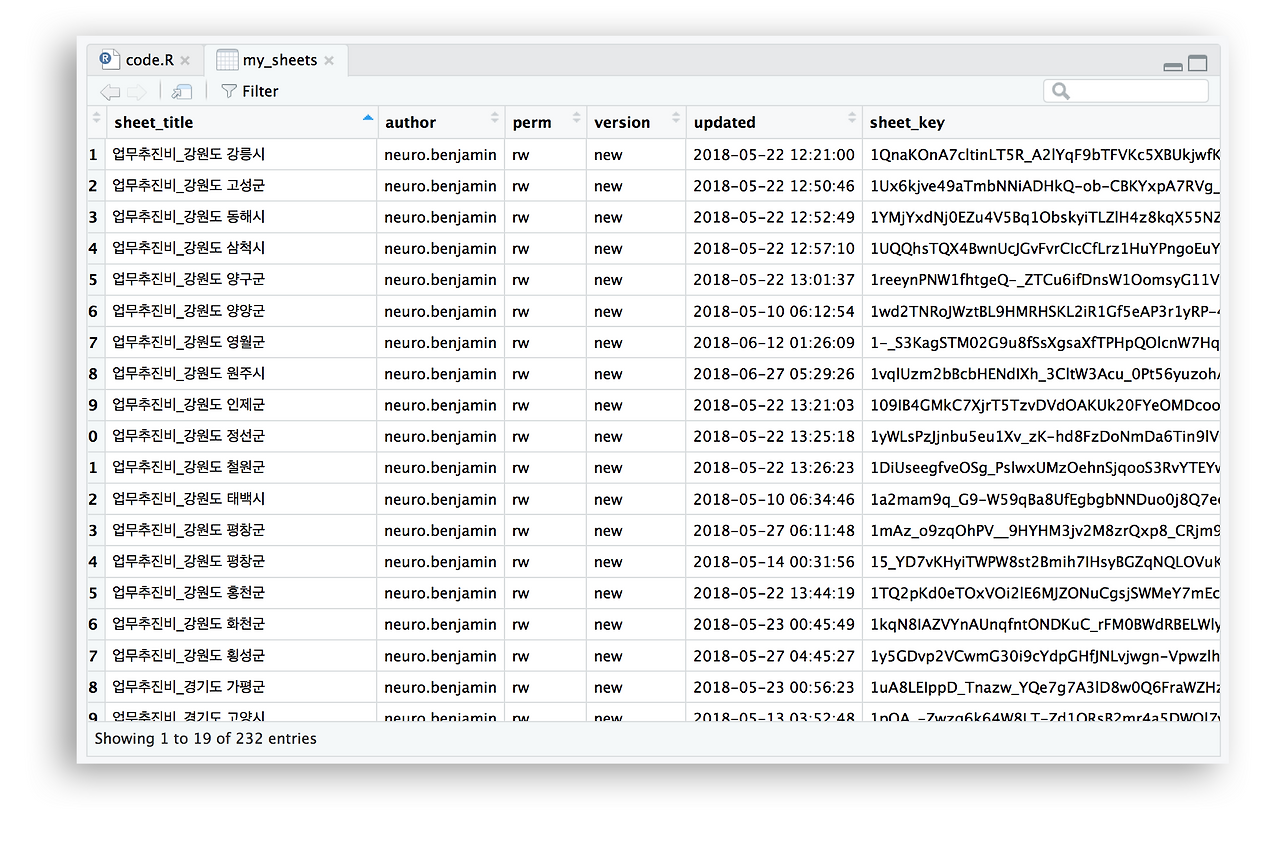This screenshot has height=842, width=1280.
Task: Sort by the row number column arrows
Action: coord(96,119)
